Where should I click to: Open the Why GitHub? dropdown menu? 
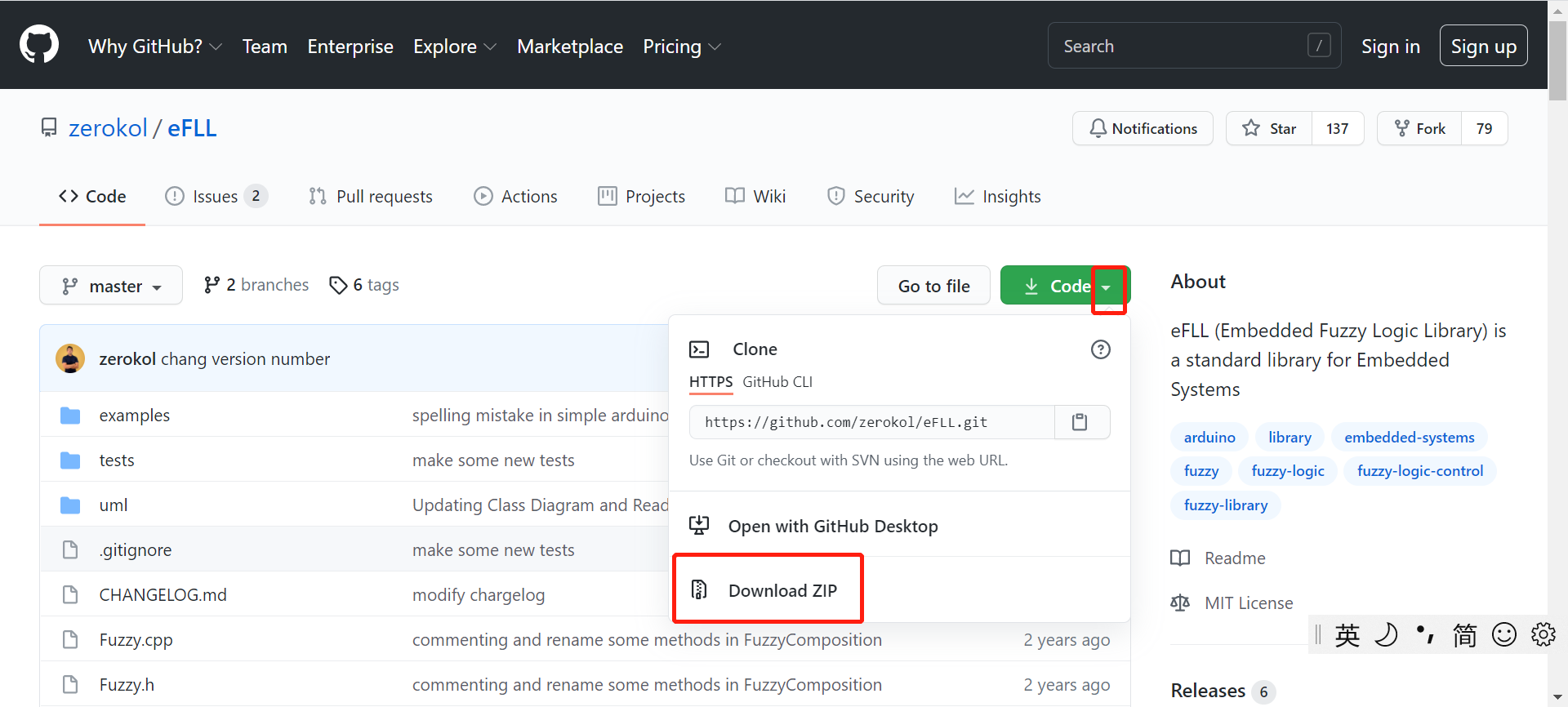tap(155, 47)
